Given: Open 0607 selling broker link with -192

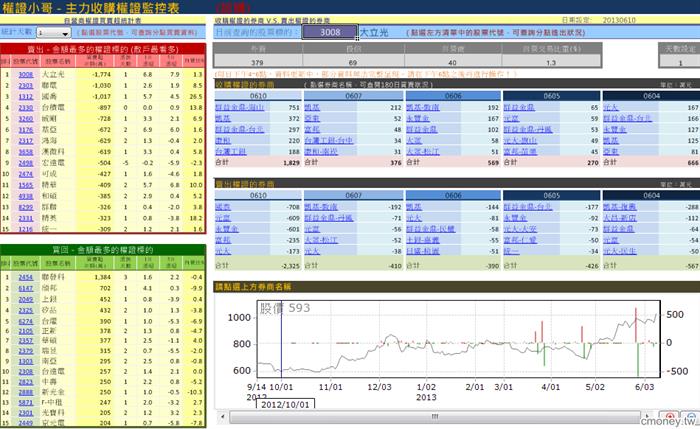Looking at the screenshot, I should [321, 207].
